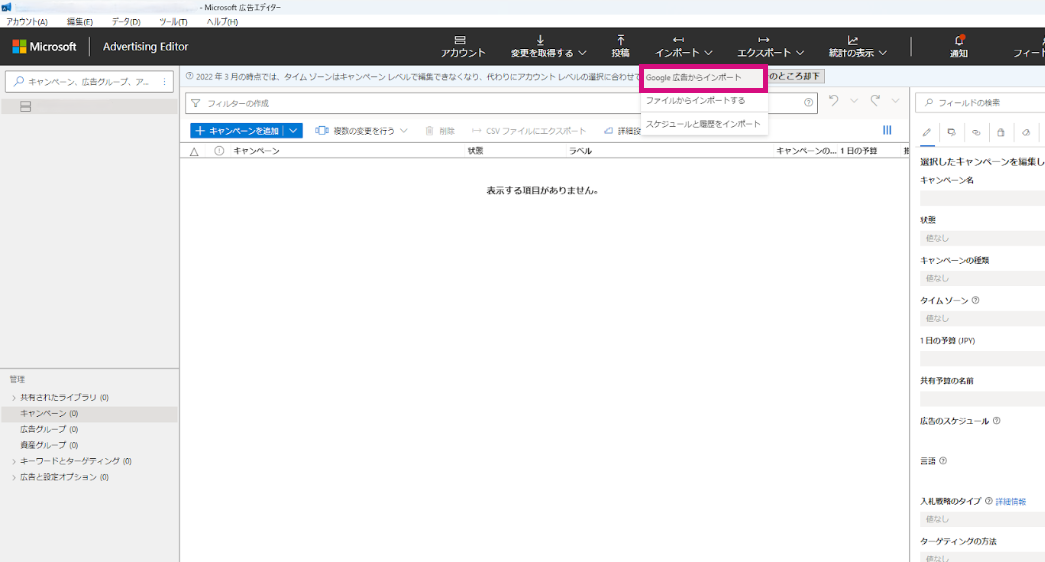Image resolution: width=1045 pixels, height=562 pixels.
Task: Open the 状態 value dropdown
Action: [x=982, y=238]
